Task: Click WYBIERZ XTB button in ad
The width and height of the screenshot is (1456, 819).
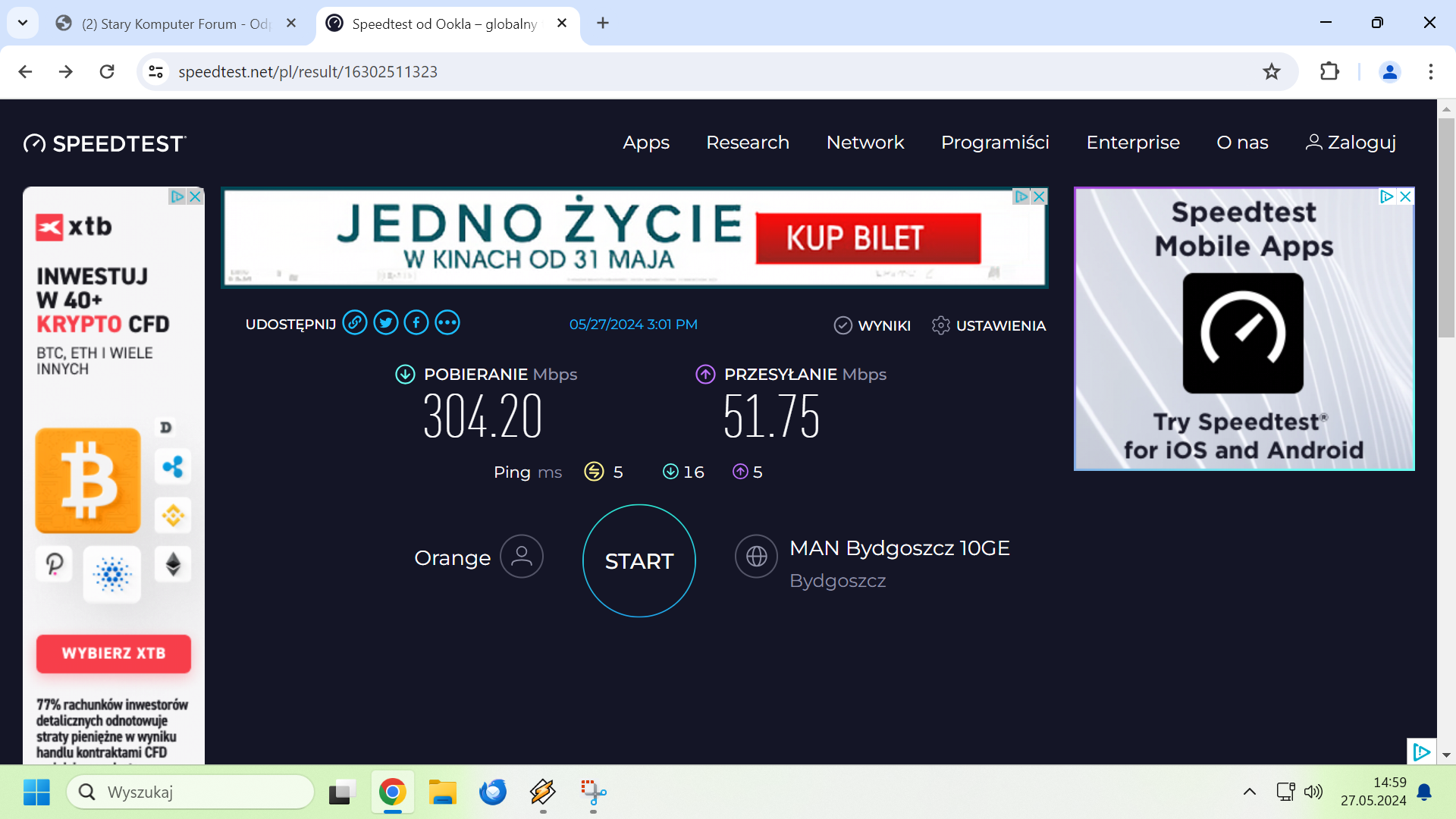Action: (114, 654)
